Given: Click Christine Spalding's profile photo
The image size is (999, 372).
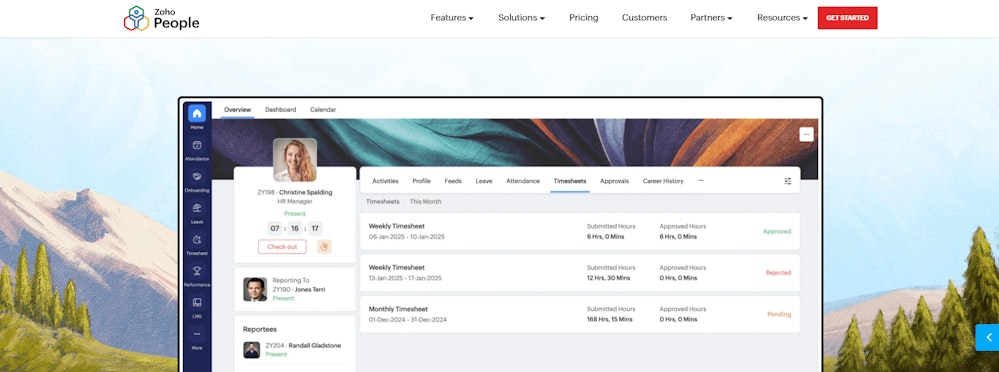Looking at the screenshot, I should click(295, 160).
